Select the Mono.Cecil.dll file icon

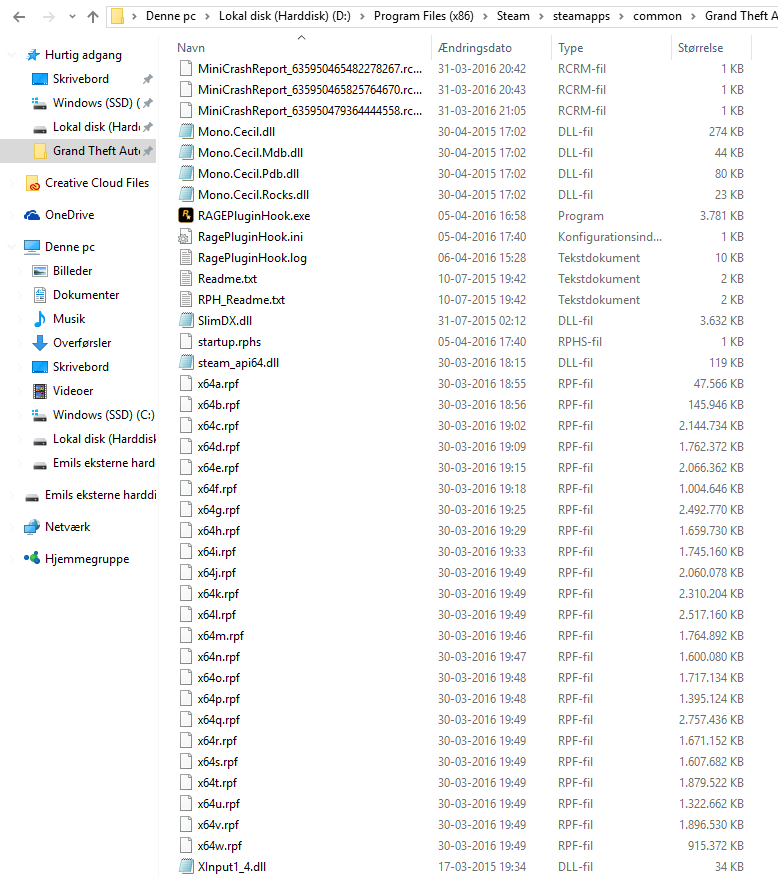tap(186, 132)
